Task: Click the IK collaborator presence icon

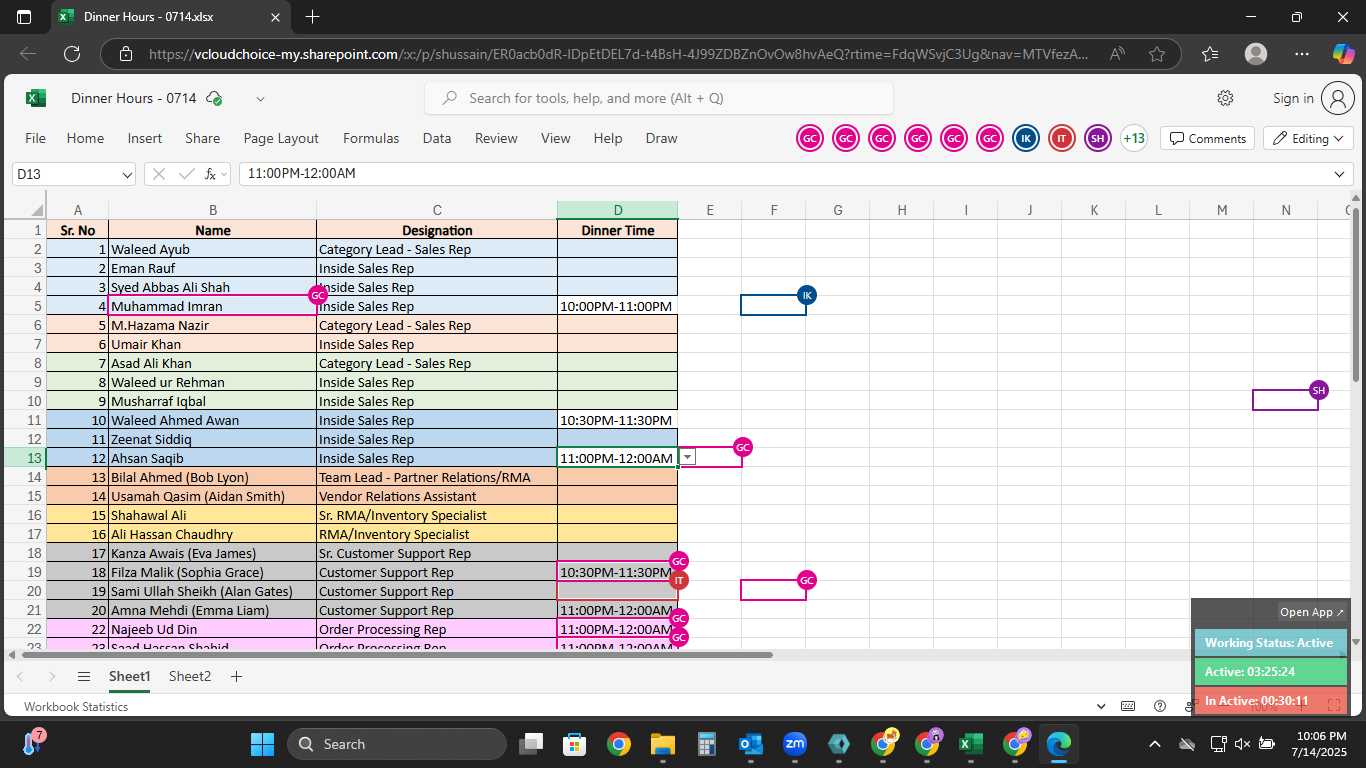Action: pos(1026,138)
